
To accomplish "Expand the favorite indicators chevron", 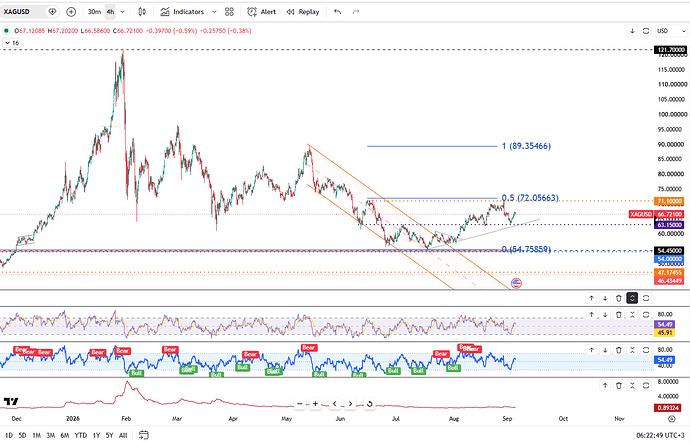I will click(214, 12).
